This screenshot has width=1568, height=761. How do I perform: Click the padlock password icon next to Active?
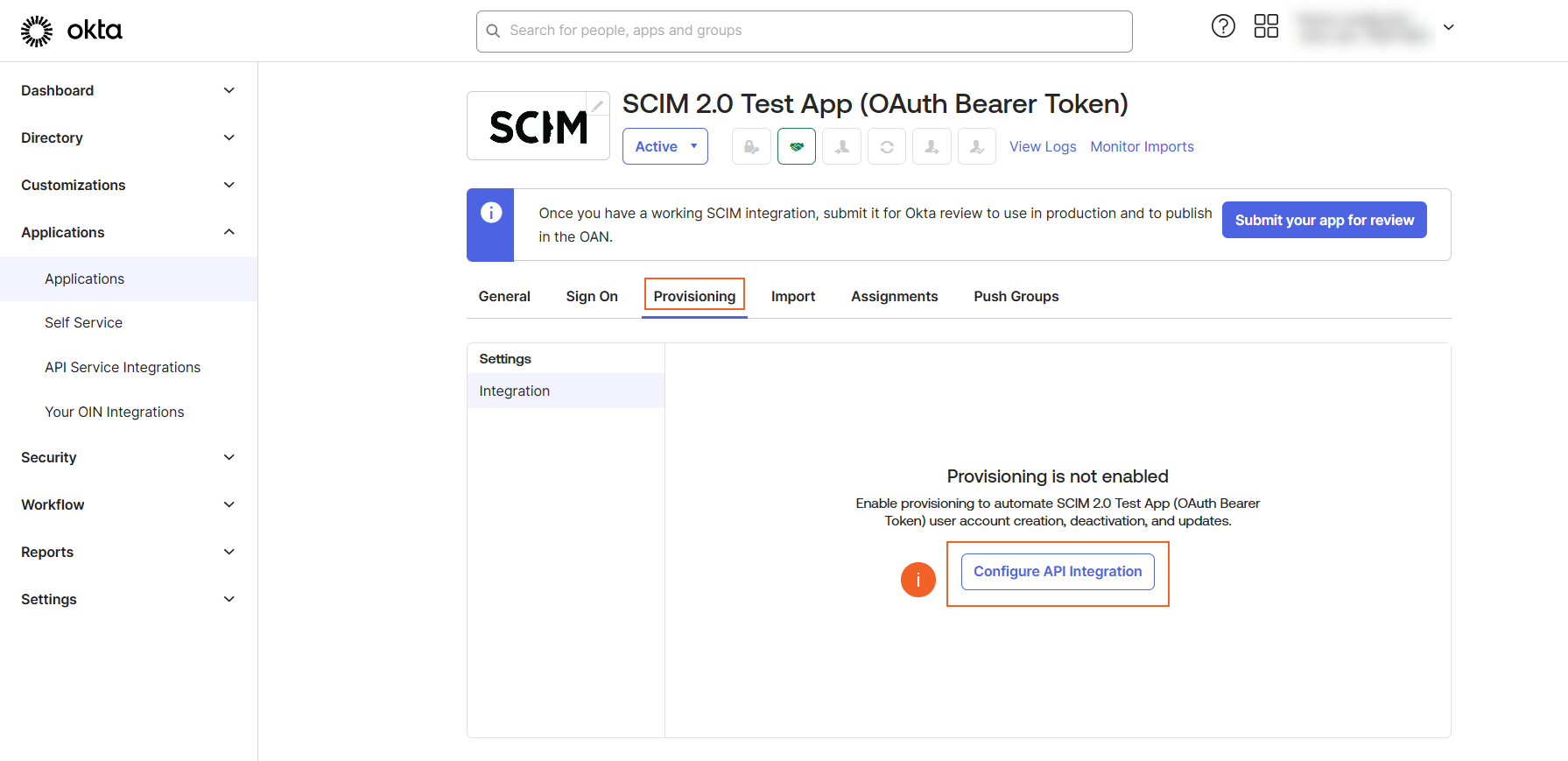[751, 146]
